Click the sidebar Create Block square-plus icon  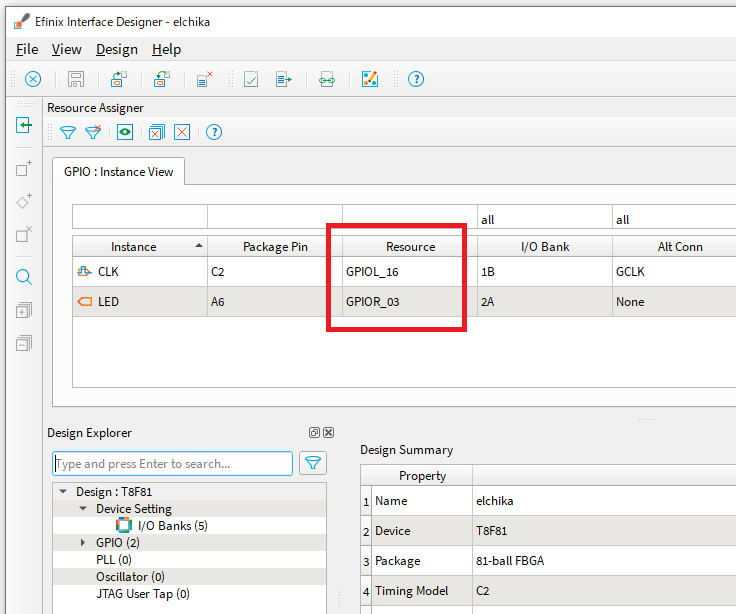(24, 168)
